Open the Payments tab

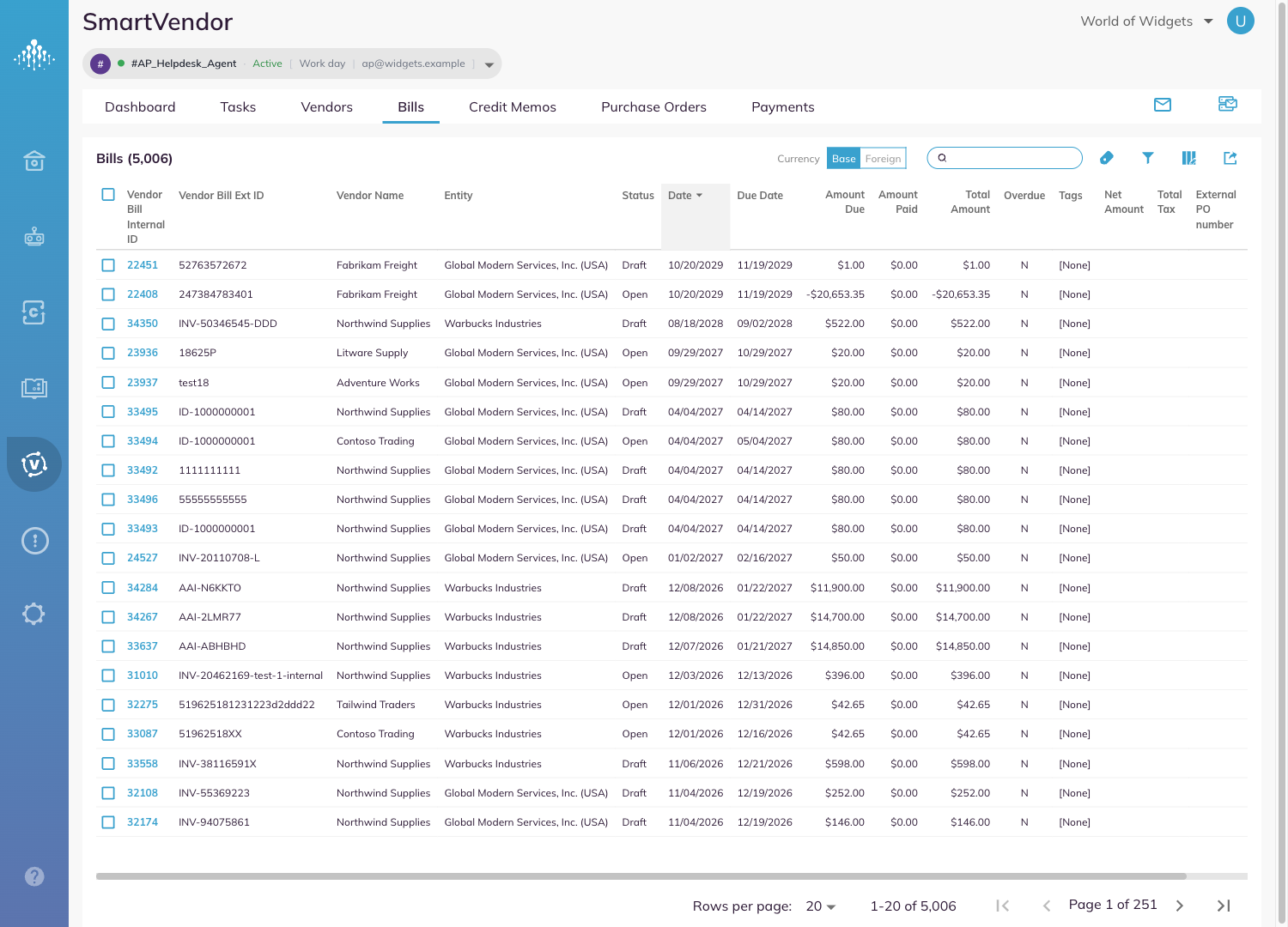pos(782,107)
